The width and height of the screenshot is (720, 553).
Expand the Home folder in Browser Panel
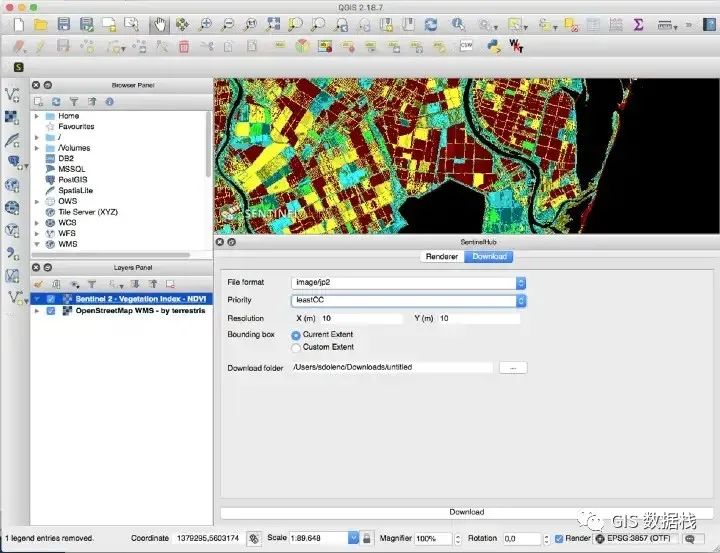pyautogui.click(x=37, y=116)
